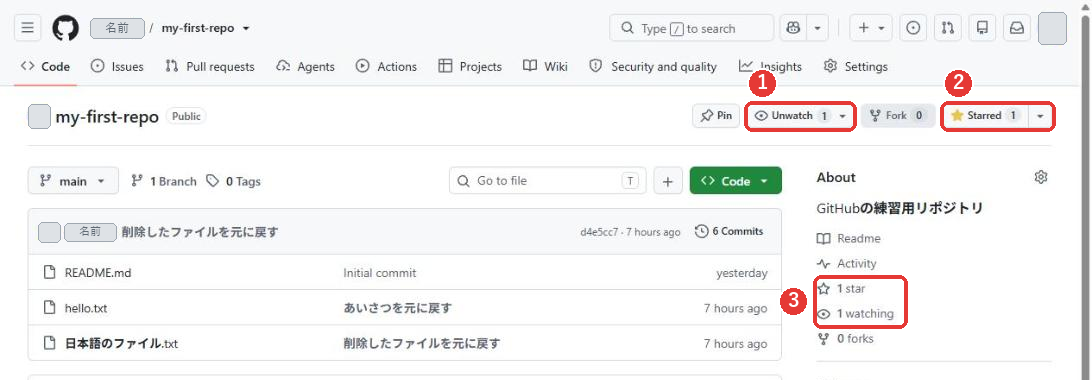Toggle the Starred button
This screenshot has height=380, width=1092.
[x=984, y=116]
